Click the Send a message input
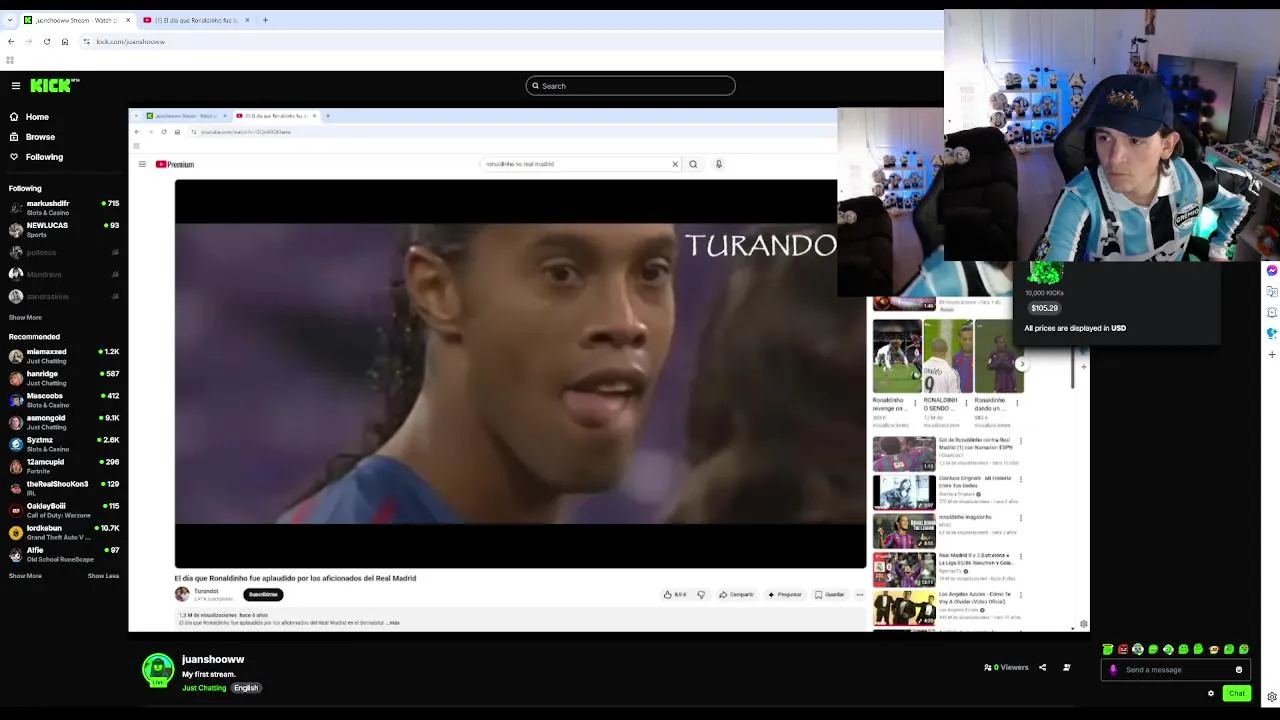Viewport: 1280px width, 720px height. (1176, 670)
